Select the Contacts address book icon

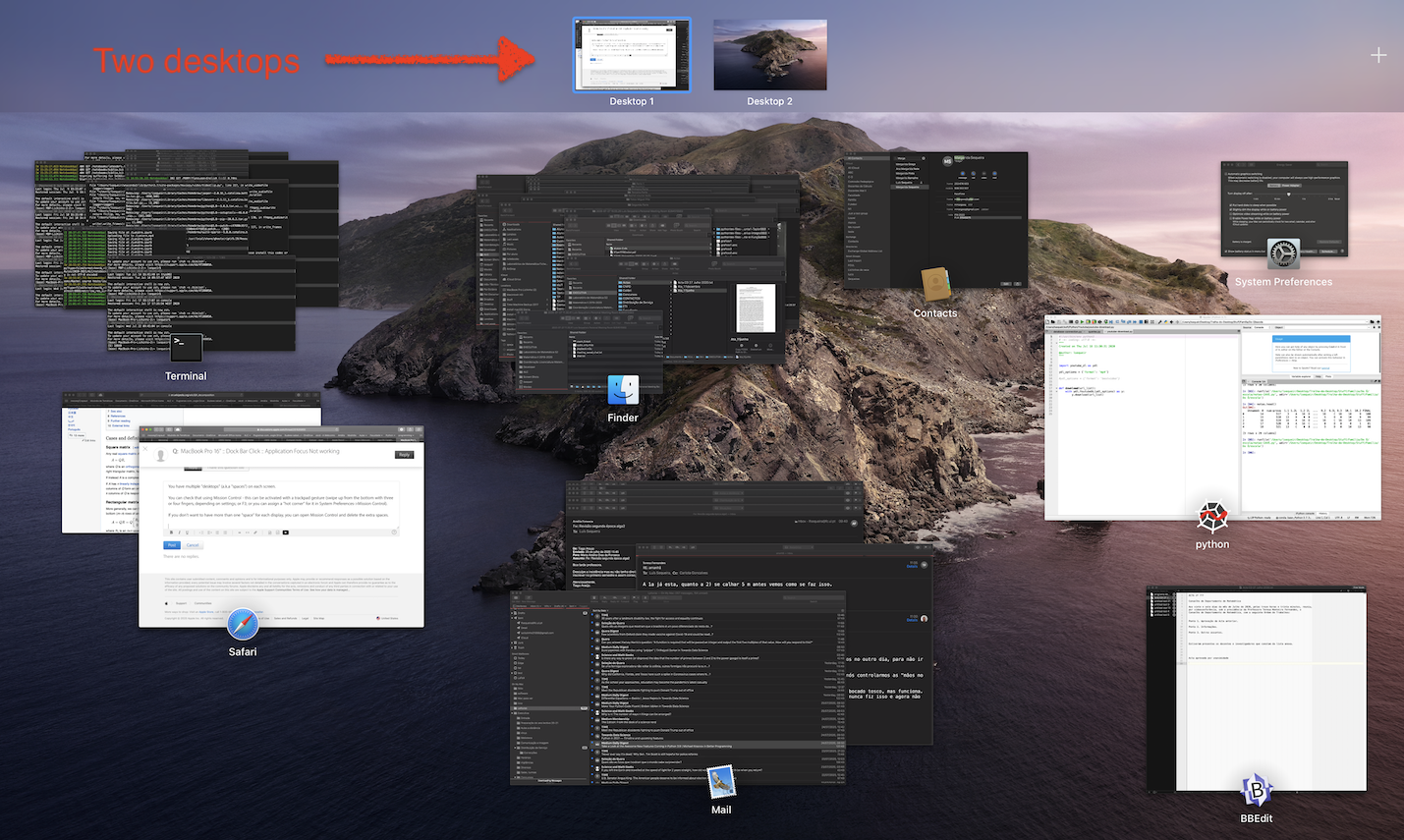point(934,285)
